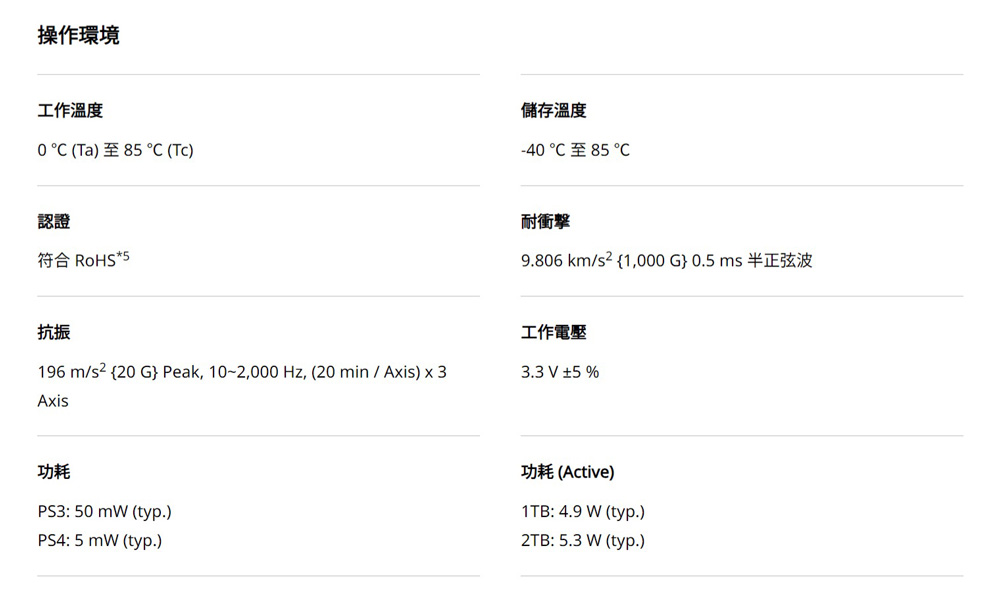The width and height of the screenshot is (1000, 602).
Task: Click the 操作環境 section heading
Action: [x=78, y=36]
